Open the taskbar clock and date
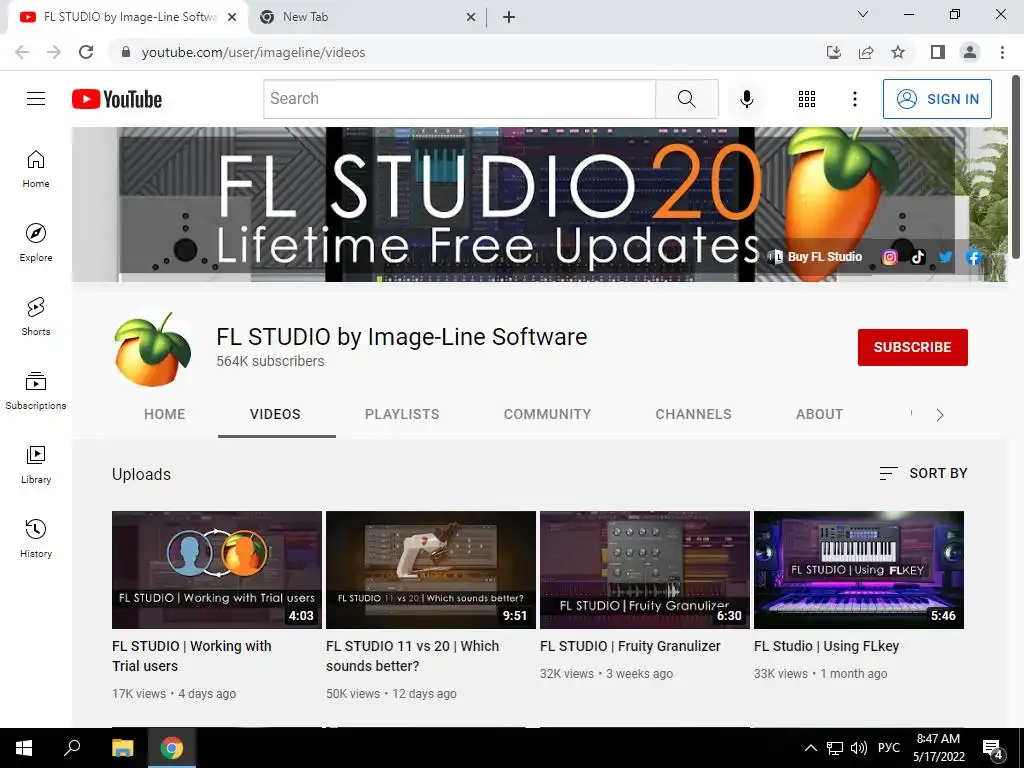The image size is (1024, 768). (x=938, y=748)
